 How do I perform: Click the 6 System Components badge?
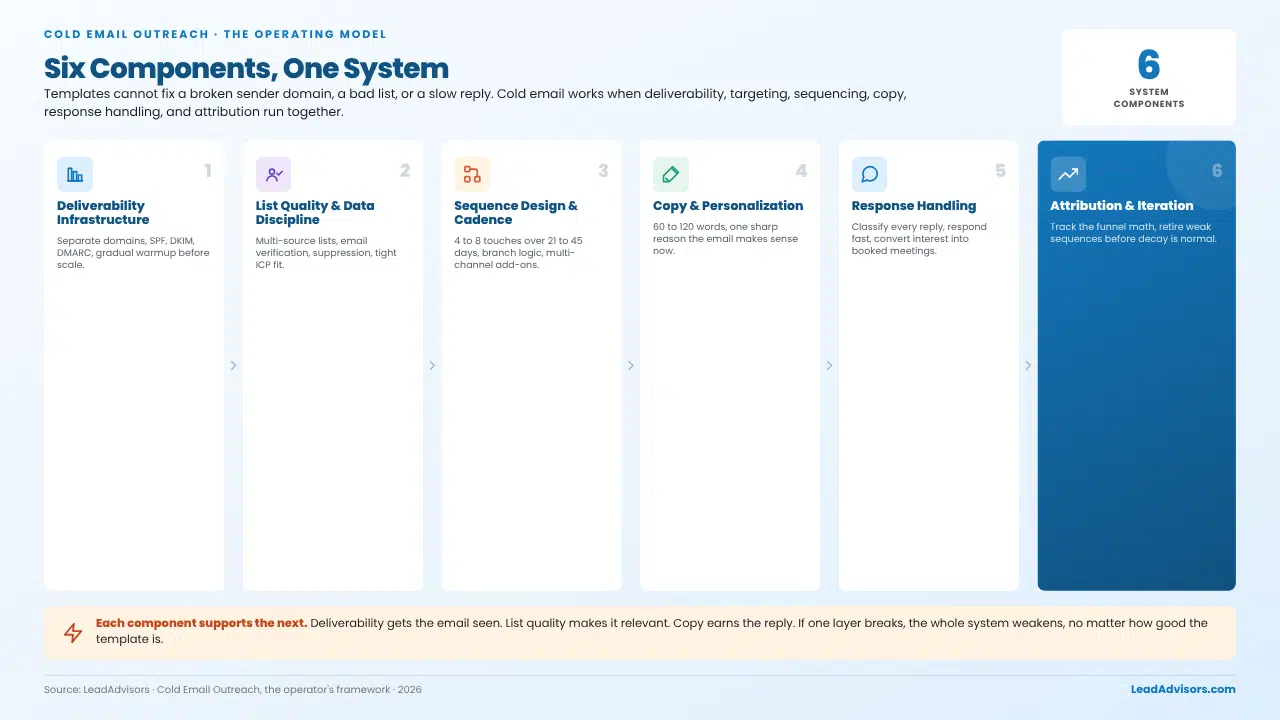(x=1149, y=77)
